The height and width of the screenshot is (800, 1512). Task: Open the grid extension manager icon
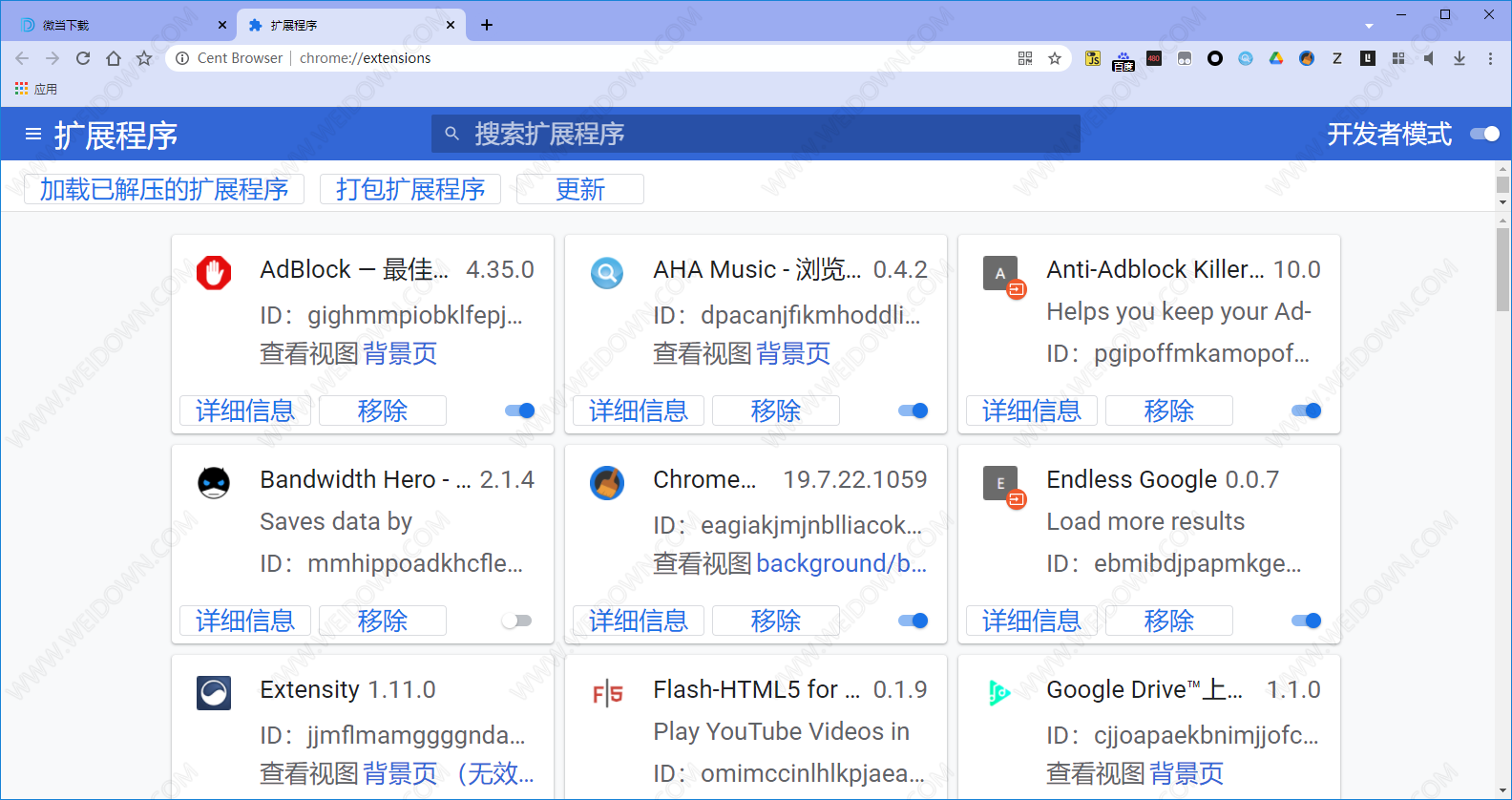1398,58
